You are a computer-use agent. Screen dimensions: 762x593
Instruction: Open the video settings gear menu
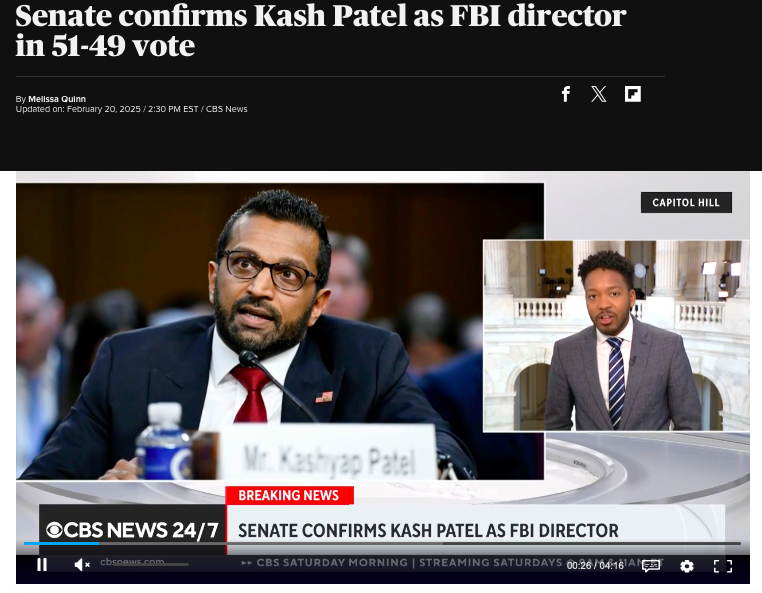coord(687,566)
